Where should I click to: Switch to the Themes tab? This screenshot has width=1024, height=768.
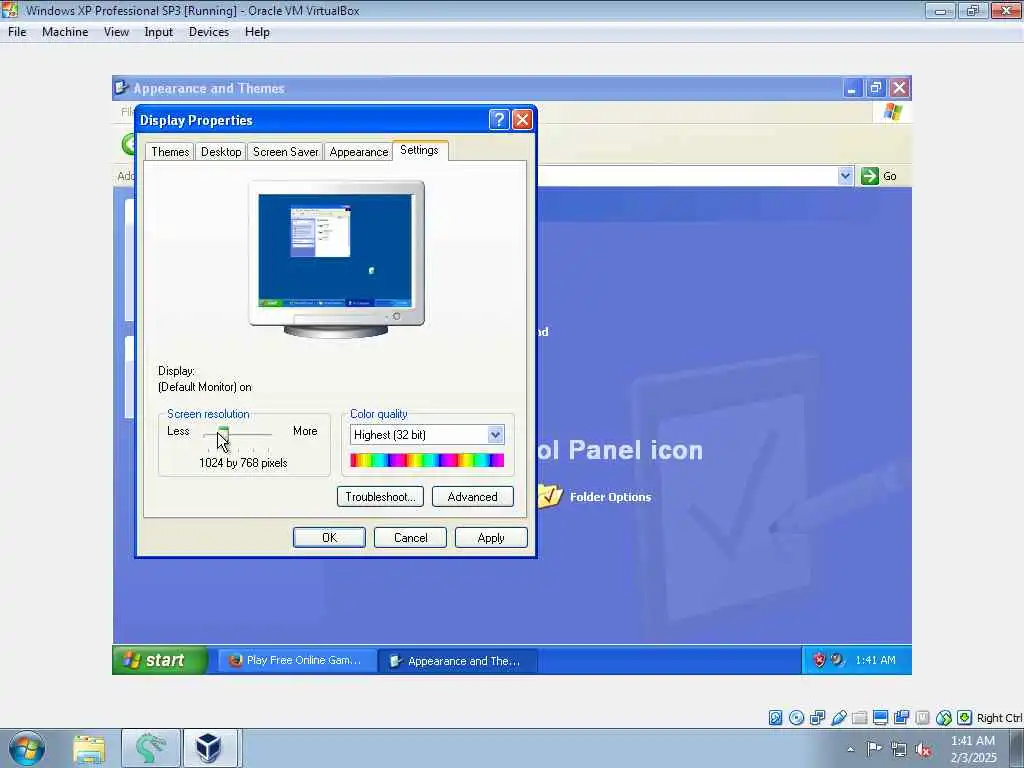click(x=170, y=152)
